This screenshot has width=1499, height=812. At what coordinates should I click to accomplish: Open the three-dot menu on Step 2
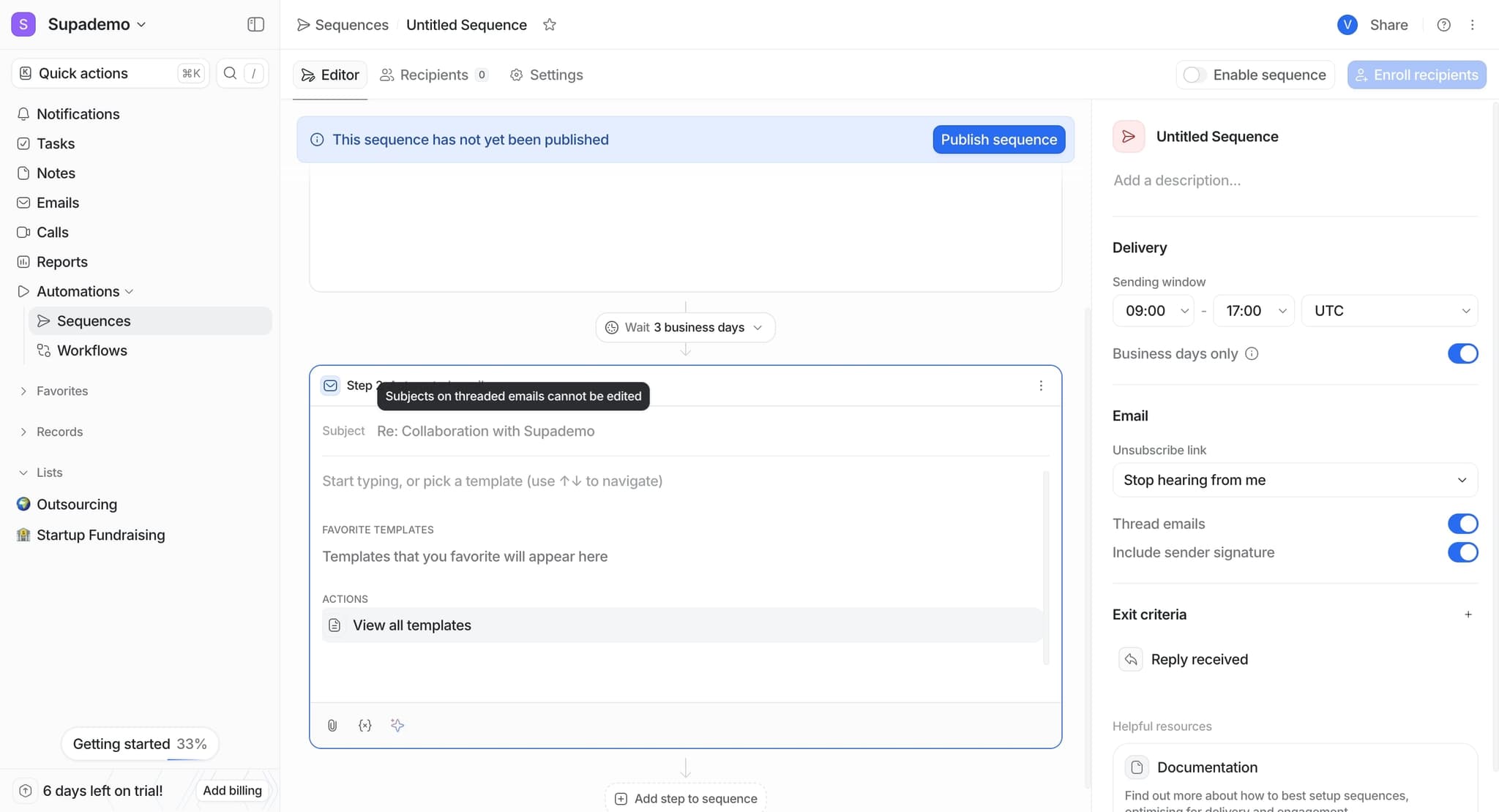coord(1040,386)
